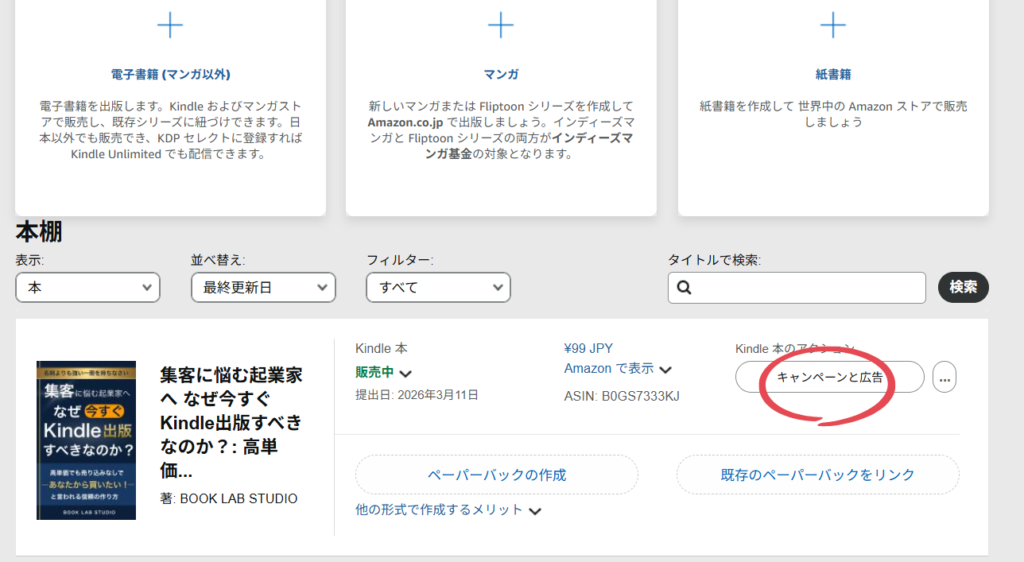Screen dimensions: 1024x562
Task: Open the 並べ替え dropdown showing 最終更新日
Action: click(x=263, y=288)
